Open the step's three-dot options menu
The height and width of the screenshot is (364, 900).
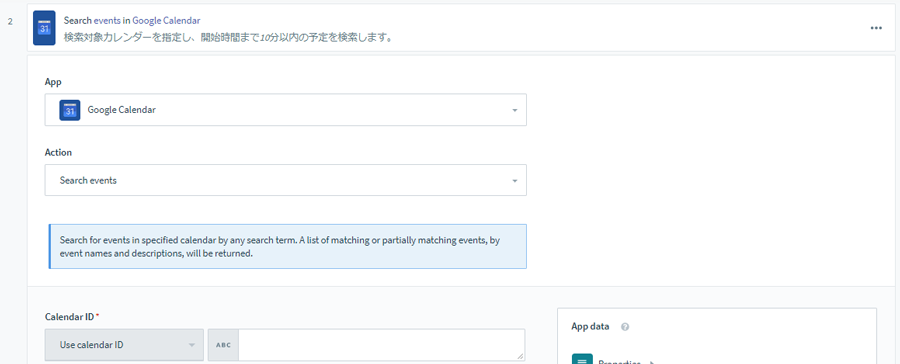coord(876,28)
